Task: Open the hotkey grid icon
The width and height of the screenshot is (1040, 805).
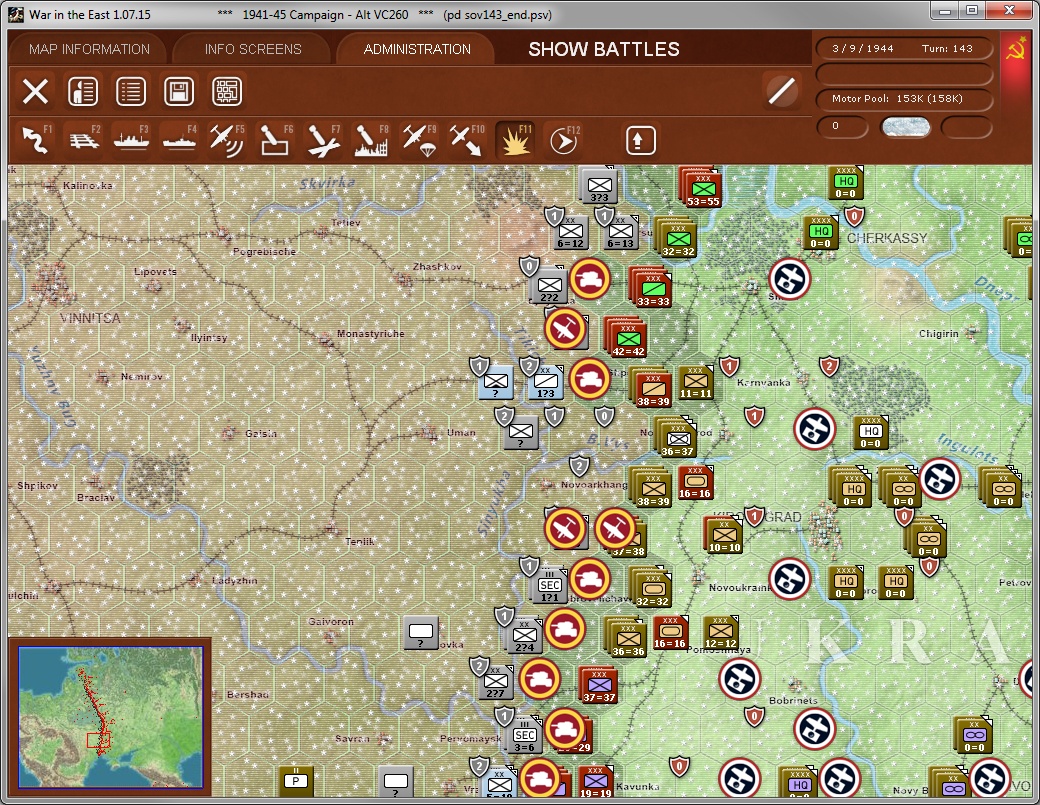Action: [227, 91]
